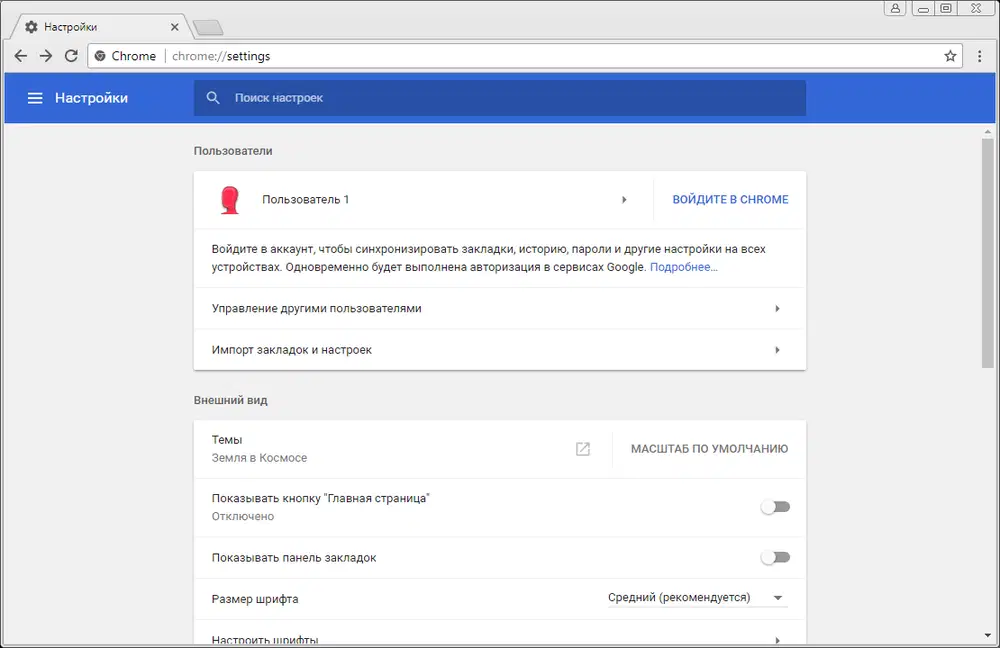Image resolution: width=1000 pixels, height=648 pixels.
Task: Enable the Показывать кнопку Главная страница toggle
Action: [775, 507]
